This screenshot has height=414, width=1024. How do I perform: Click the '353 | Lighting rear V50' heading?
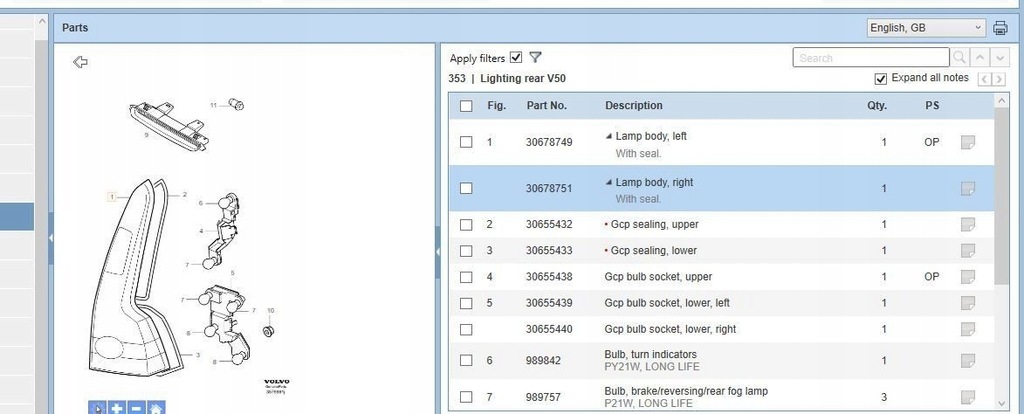coord(507,78)
